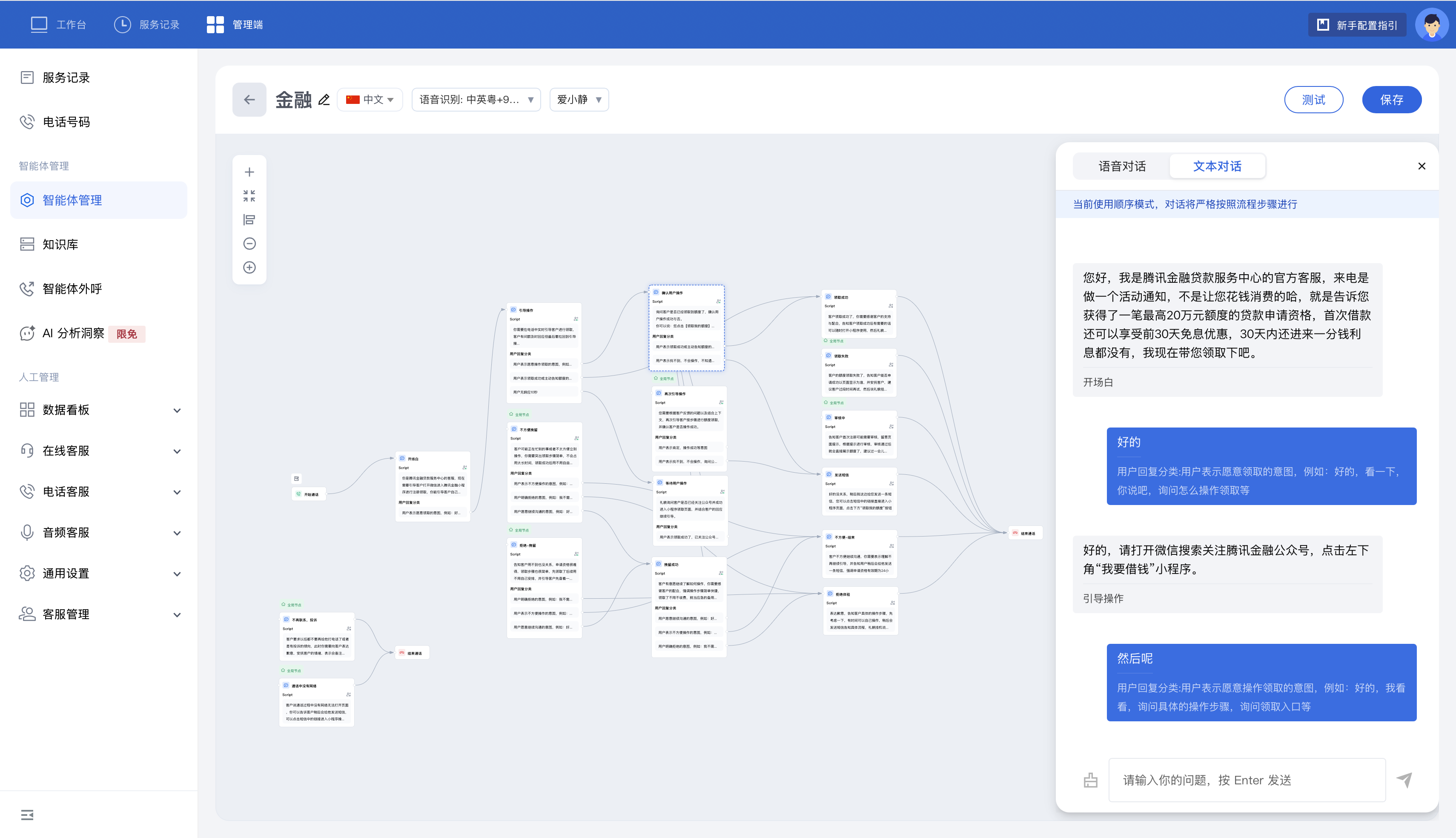Open the 中文 language dropdown
This screenshot has height=838, width=1456.
pyautogui.click(x=370, y=100)
